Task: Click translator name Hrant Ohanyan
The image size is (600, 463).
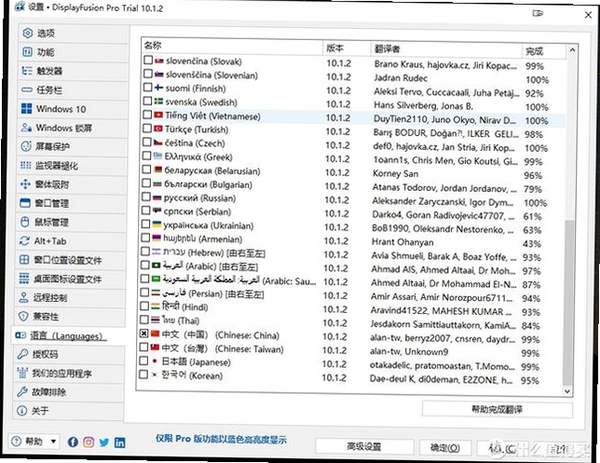Action: (403, 242)
